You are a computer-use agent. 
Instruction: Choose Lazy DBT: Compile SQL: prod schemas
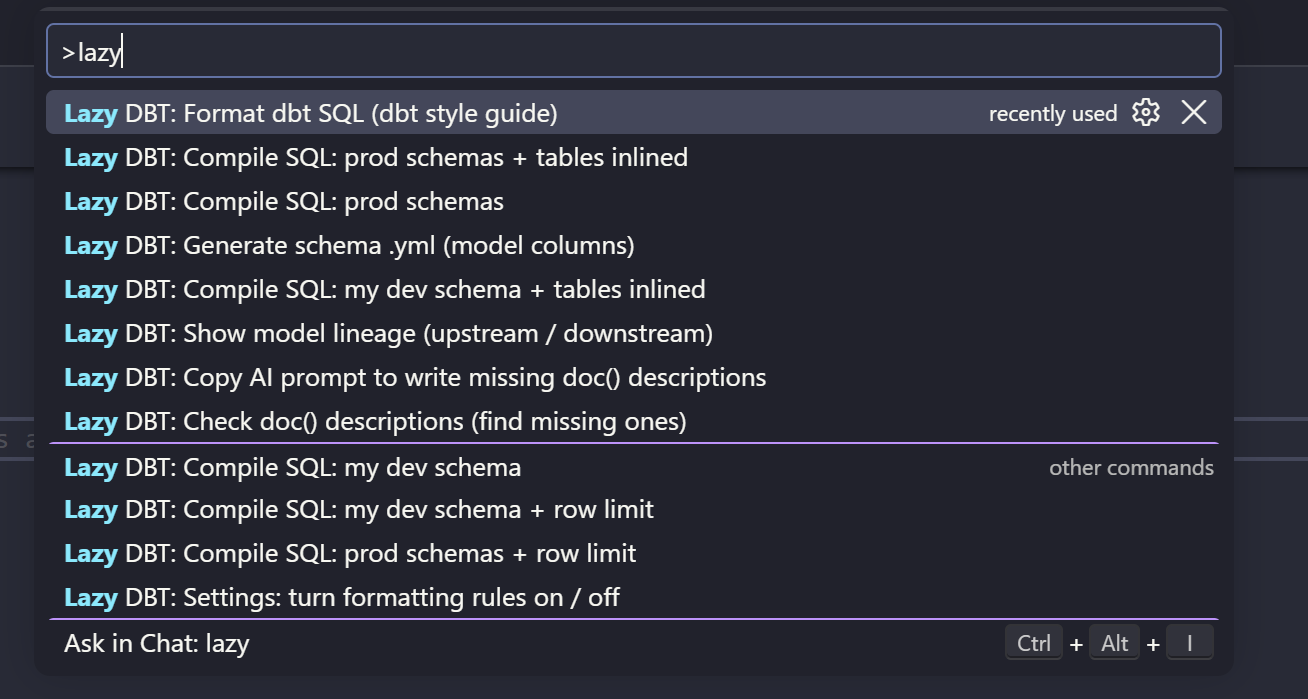coord(634,201)
